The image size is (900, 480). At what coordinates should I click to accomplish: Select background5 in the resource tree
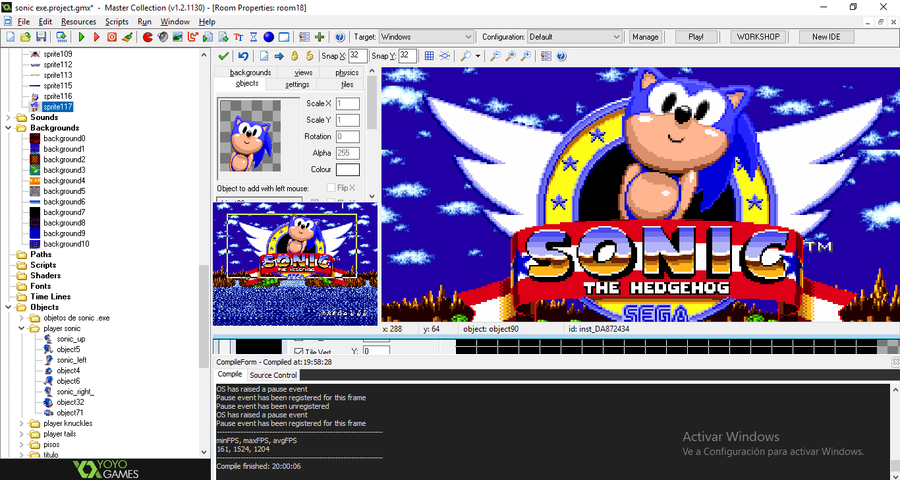click(x=64, y=191)
